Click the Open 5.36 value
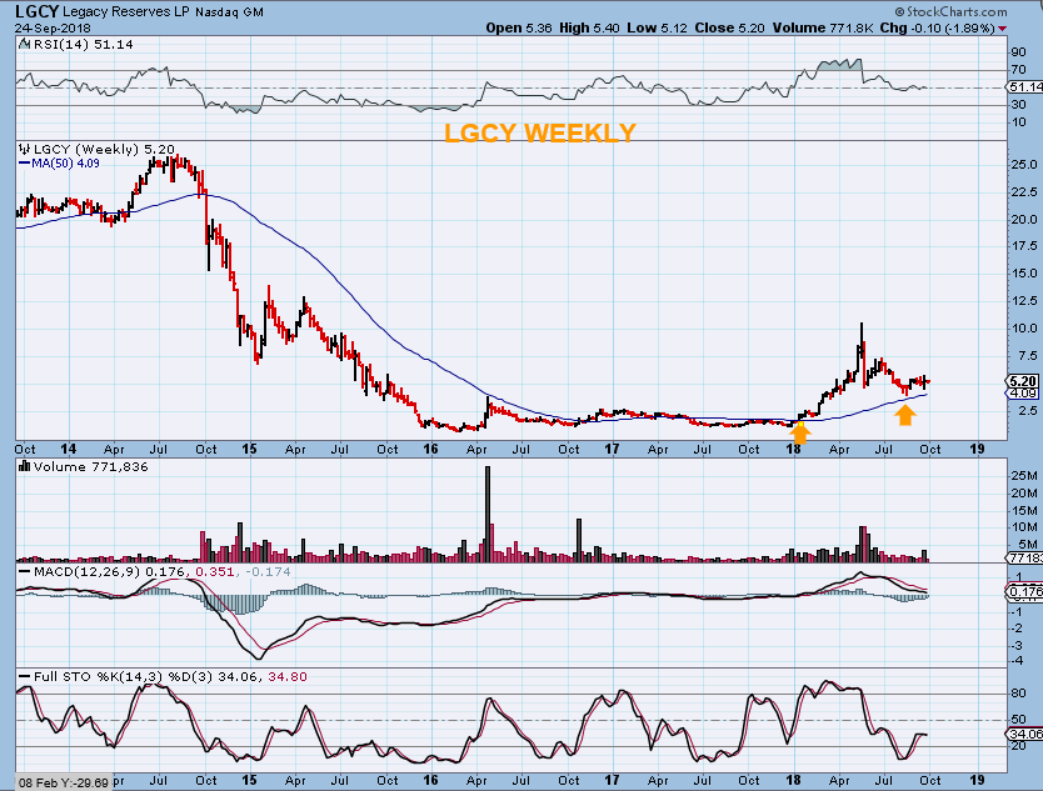The height and width of the screenshot is (791, 1043). pyautogui.click(x=519, y=28)
